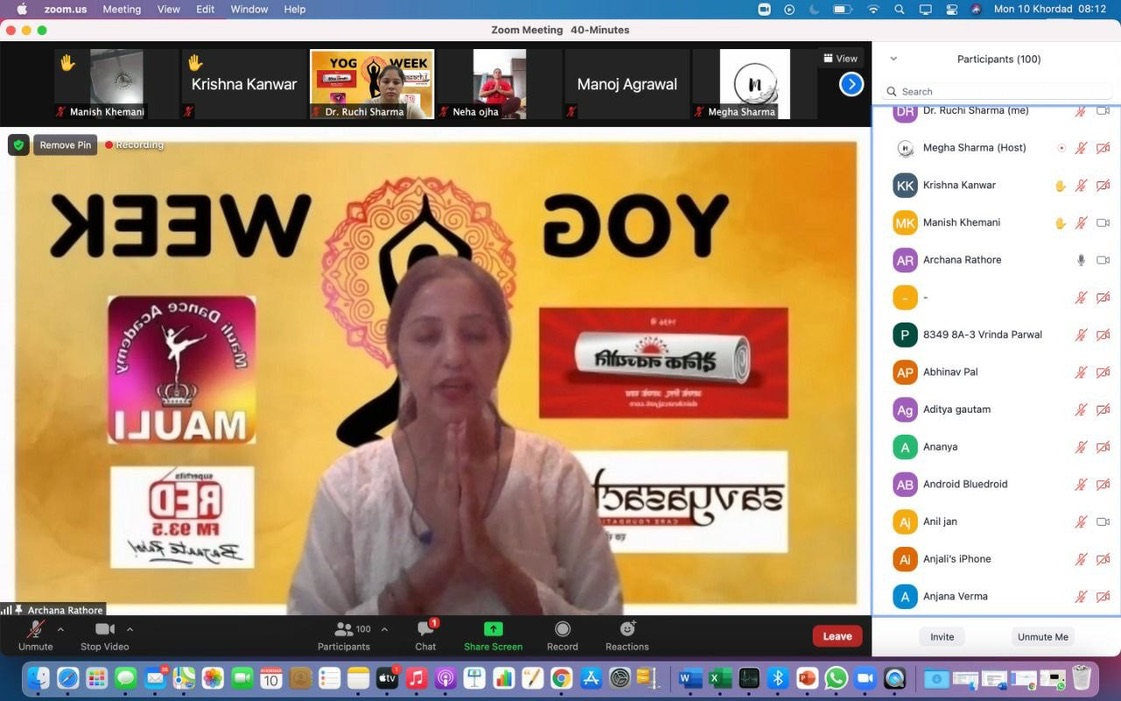This screenshot has width=1121, height=701.
Task: Click the Invite button
Action: [942, 637]
